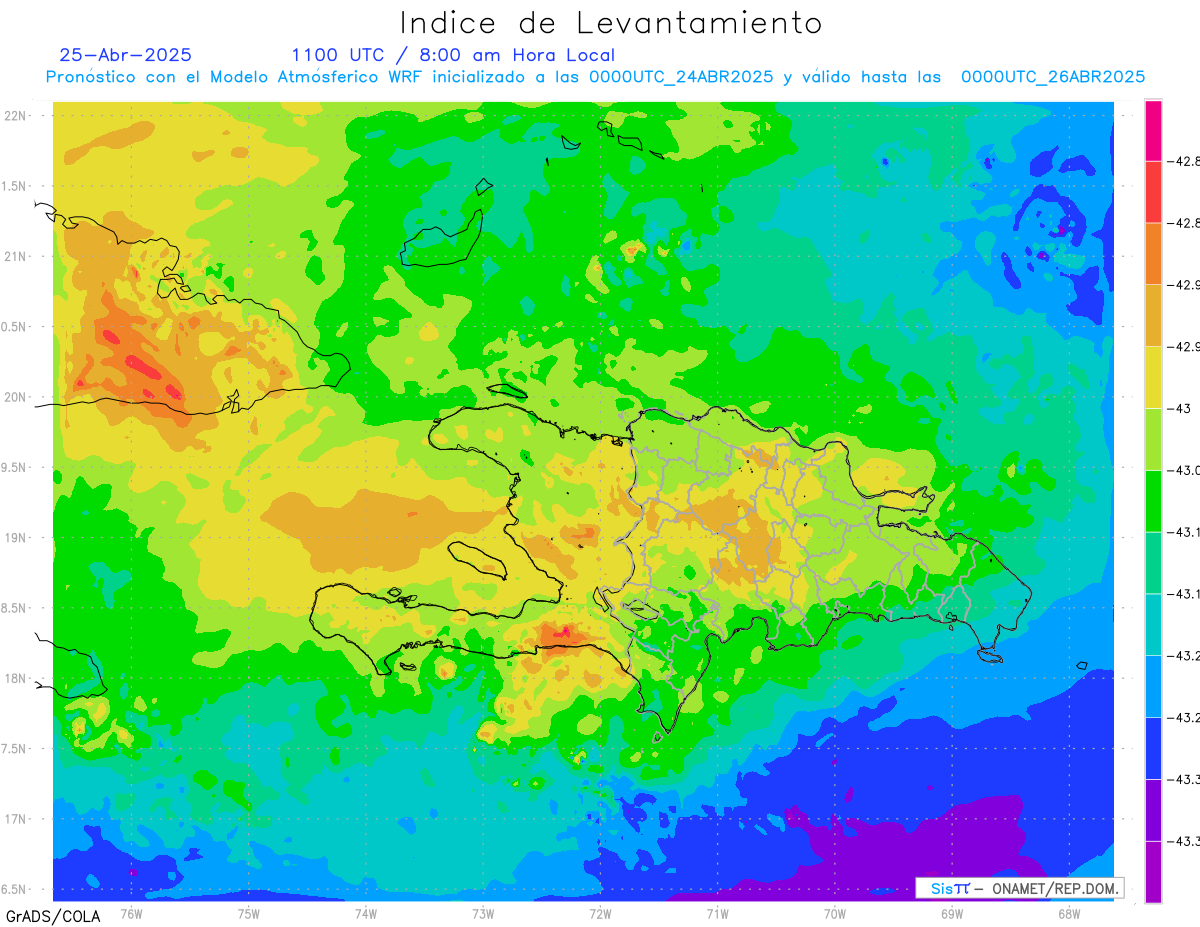
Task: Click the '68W' longitude label
Action: point(1069,913)
